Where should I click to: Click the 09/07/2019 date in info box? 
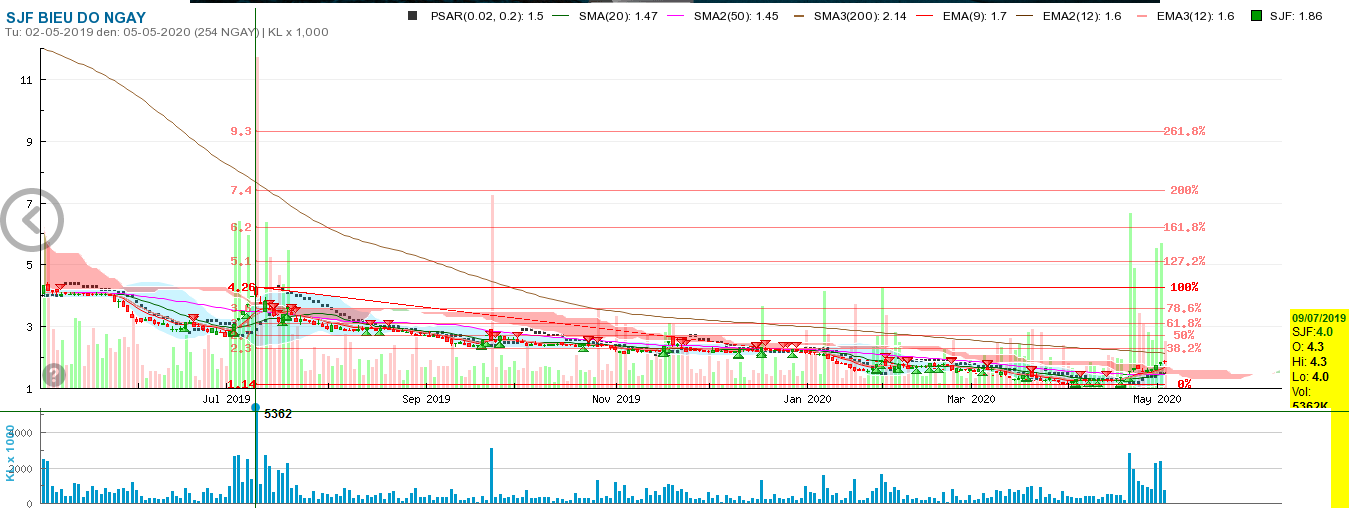click(x=1319, y=318)
